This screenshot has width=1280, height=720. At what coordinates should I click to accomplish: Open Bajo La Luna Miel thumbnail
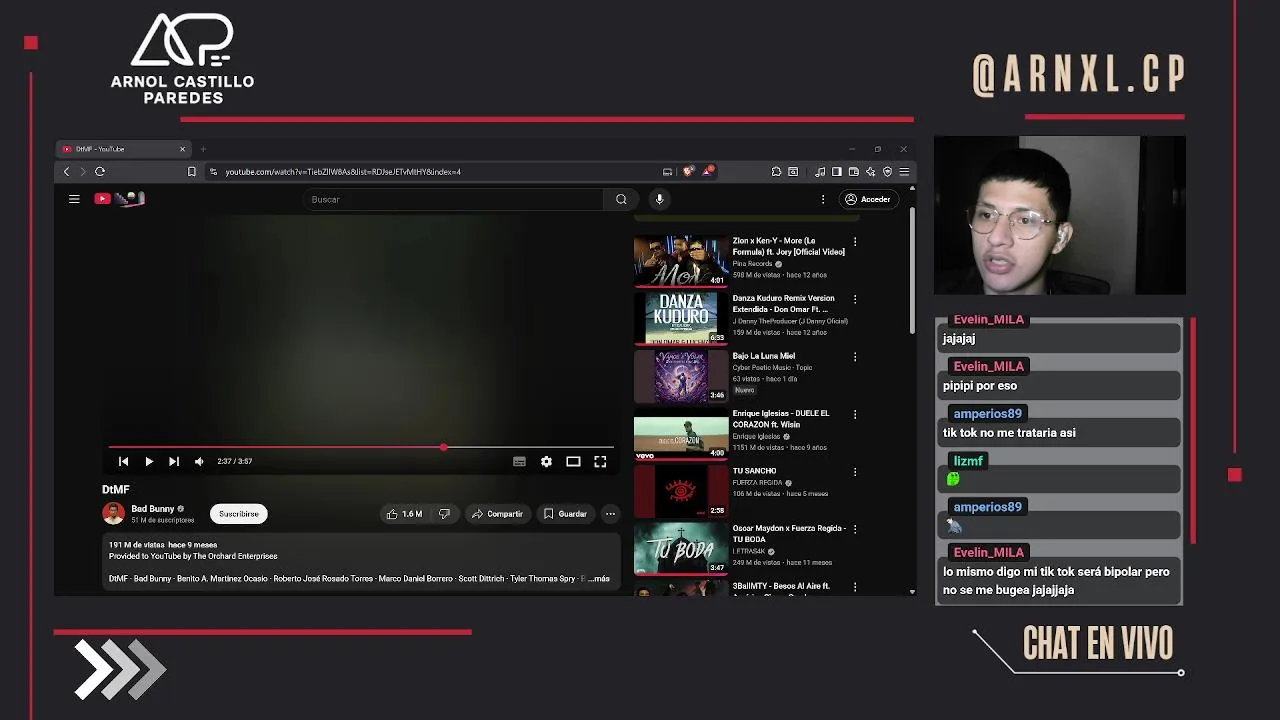pyautogui.click(x=681, y=376)
